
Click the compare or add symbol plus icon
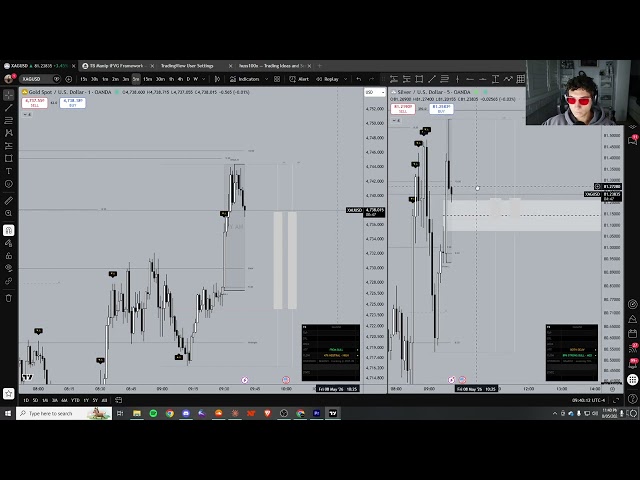pyautogui.click(x=69, y=79)
